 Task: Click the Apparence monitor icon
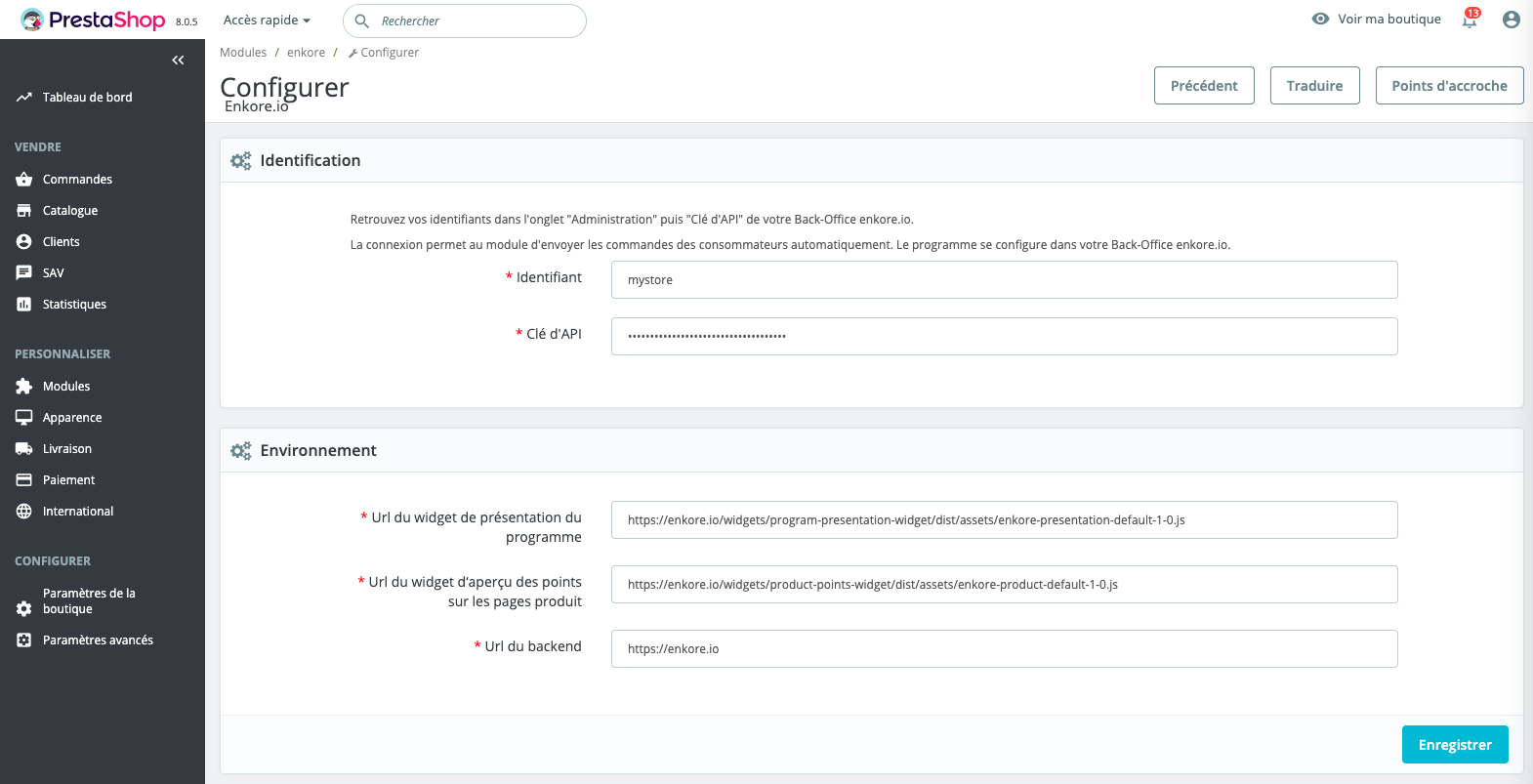24,418
